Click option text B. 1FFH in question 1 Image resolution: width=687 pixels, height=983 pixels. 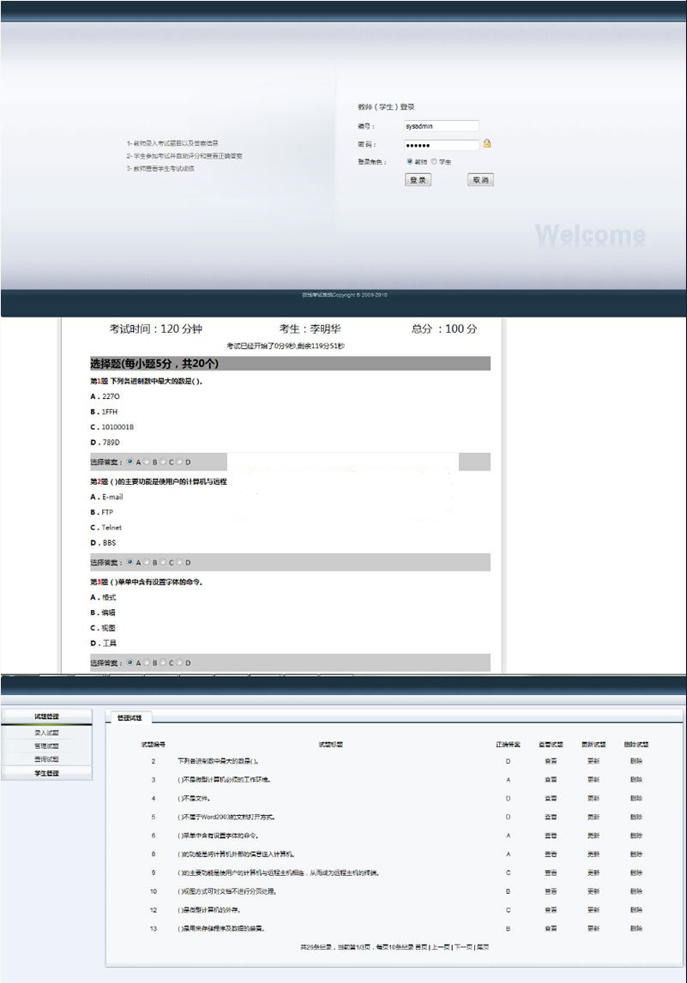pyautogui.click(x=103, y=412)
